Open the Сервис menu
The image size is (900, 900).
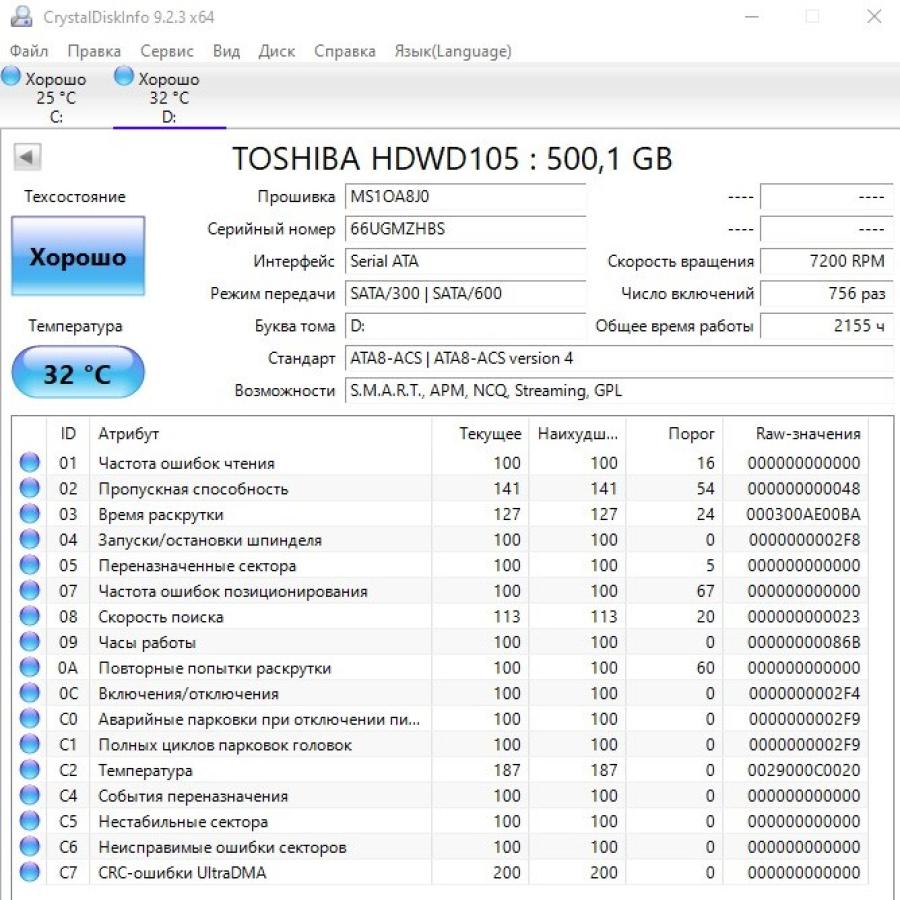coord(166,51)
